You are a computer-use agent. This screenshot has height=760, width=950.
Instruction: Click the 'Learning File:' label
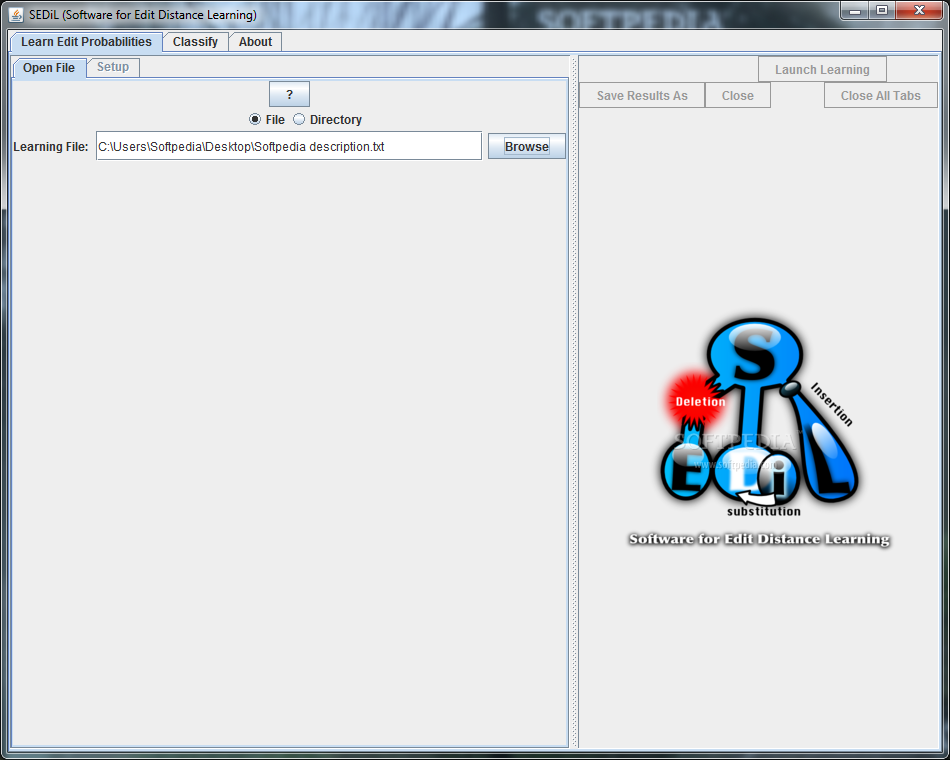(x=51, y=147)
